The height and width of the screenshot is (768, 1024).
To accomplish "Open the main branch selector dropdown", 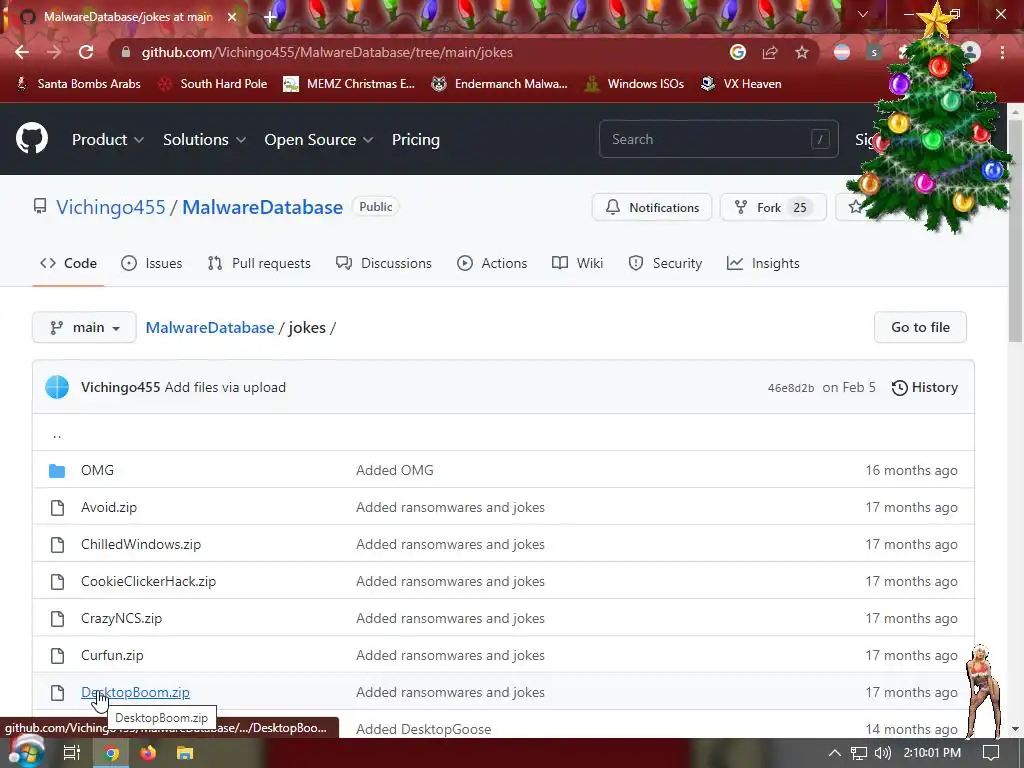I will [84, 327].
